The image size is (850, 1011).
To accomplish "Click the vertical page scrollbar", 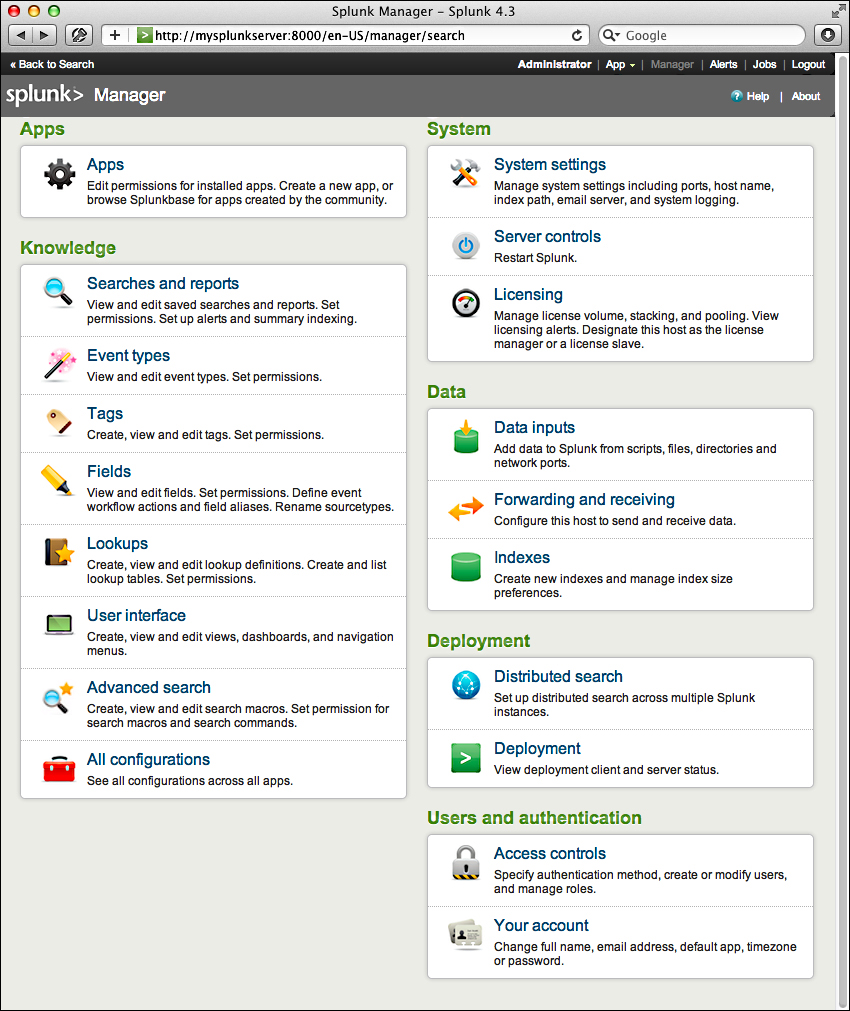I will pos(844,529).
